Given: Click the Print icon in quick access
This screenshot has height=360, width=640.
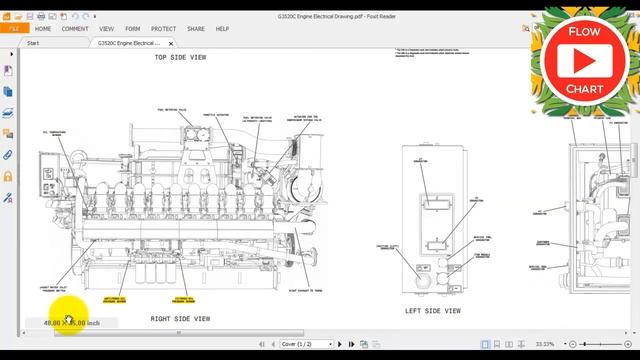Looking at the screenshot, I should (x=41, y=17).
